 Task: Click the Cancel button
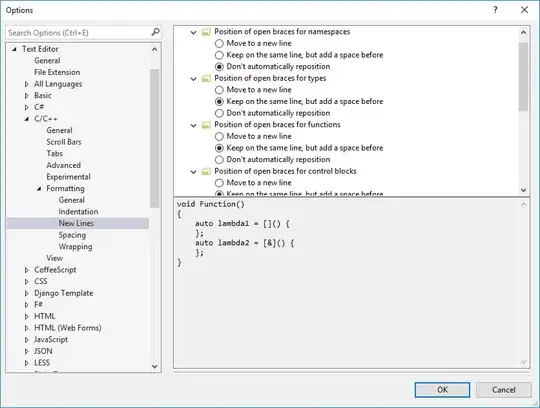click(503, 390)
